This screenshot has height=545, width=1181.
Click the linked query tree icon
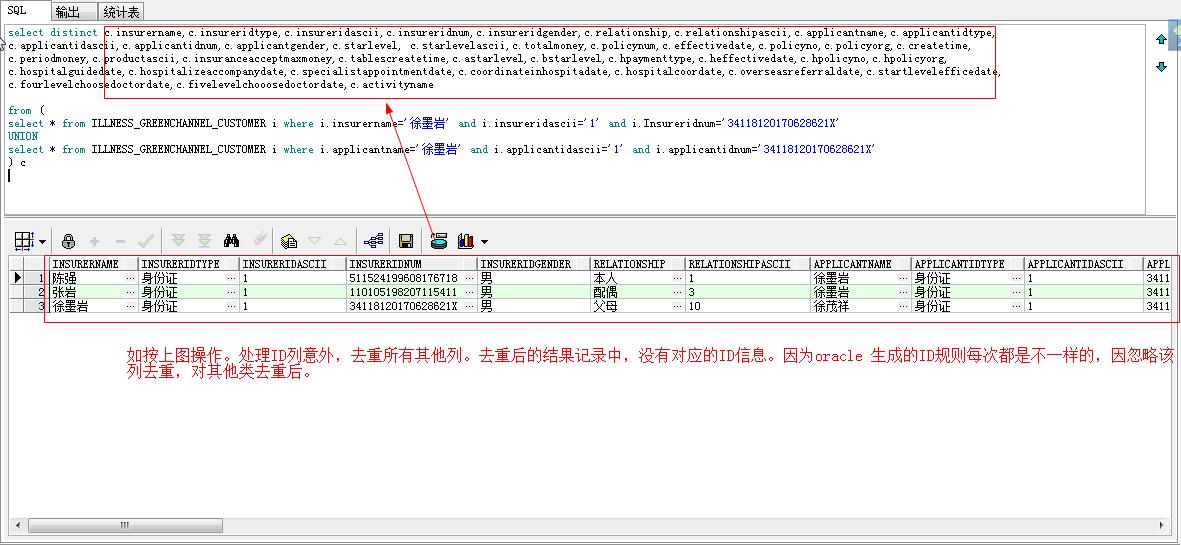[x=374, y=241]
